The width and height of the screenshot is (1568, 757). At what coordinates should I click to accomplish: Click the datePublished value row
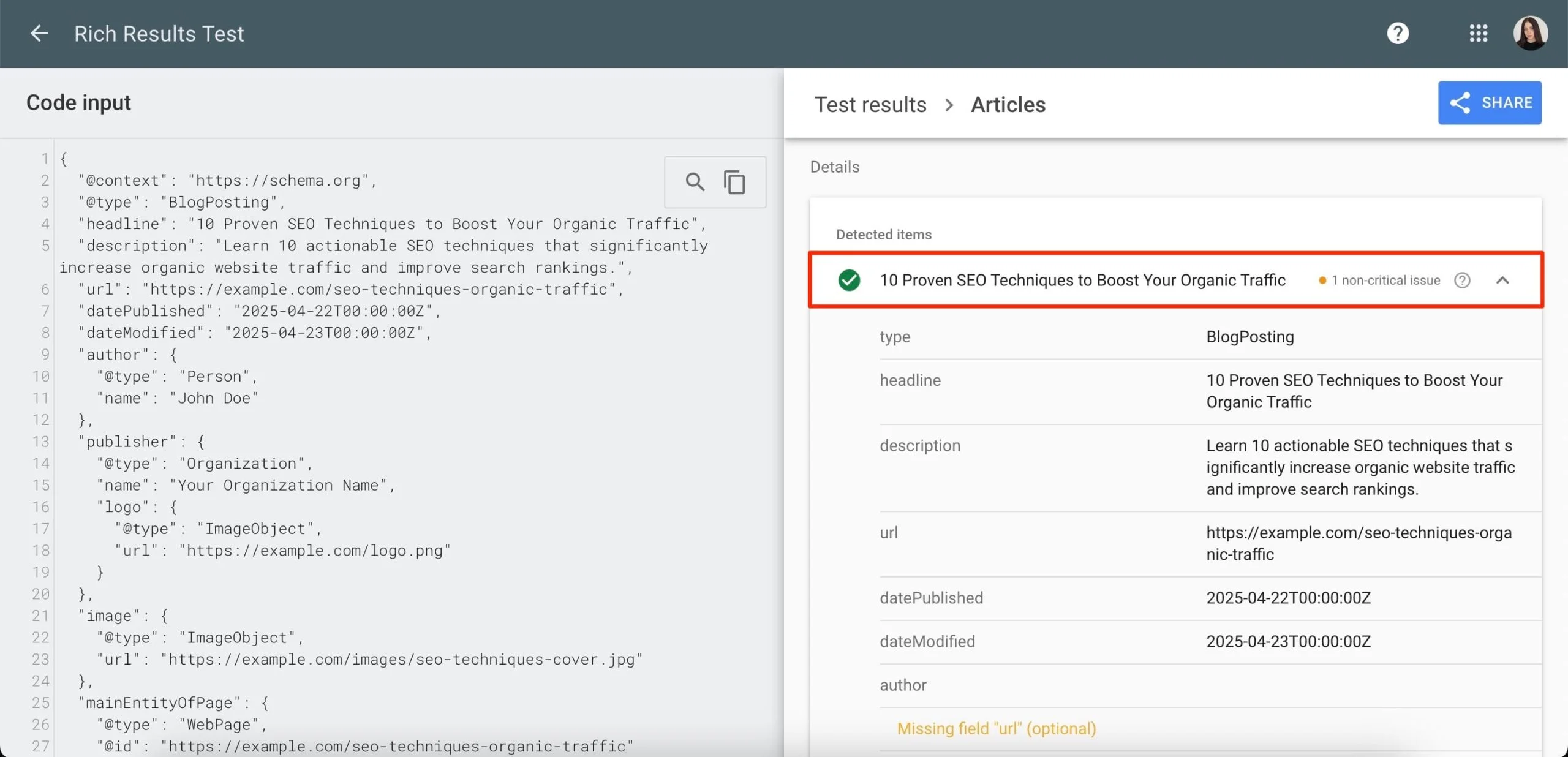coord(1288,598)
